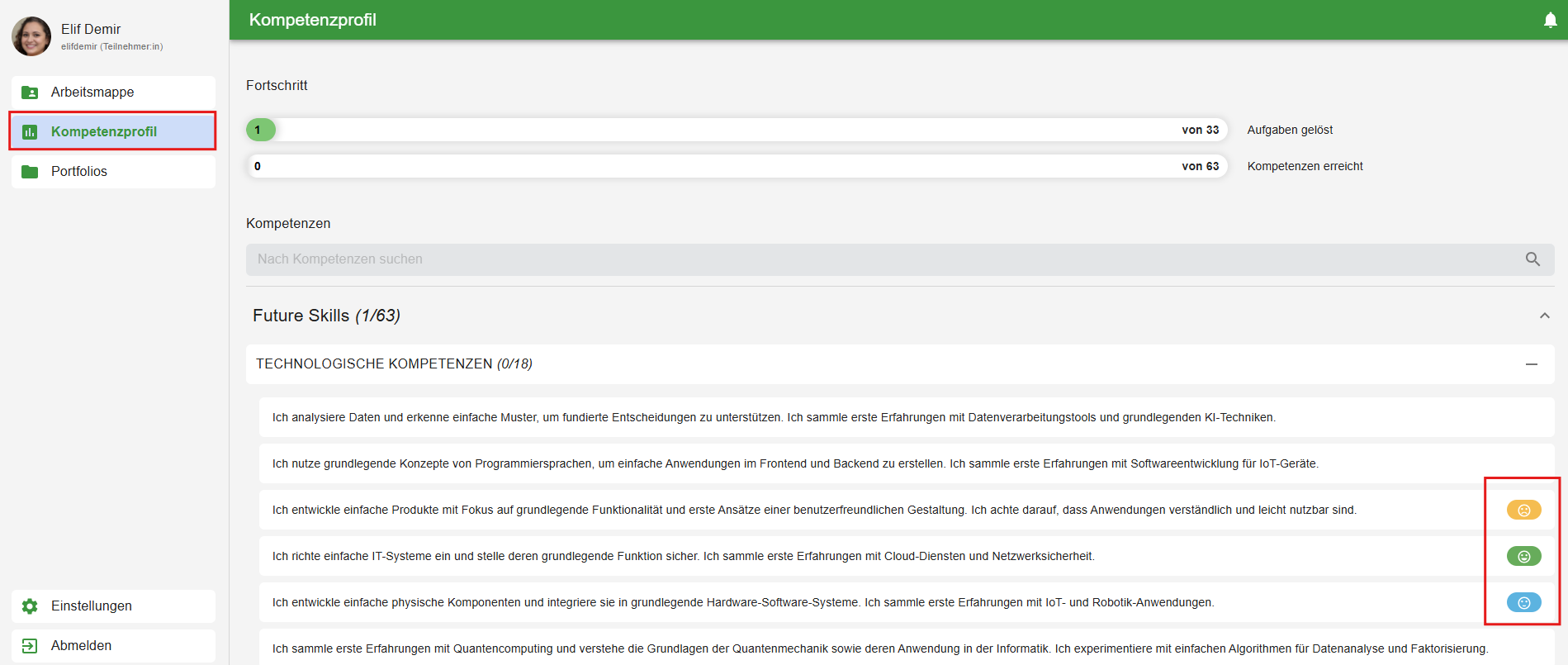Click the Aufgaben gelöst progress bar
Viewport: 1568px width, 665px height.
click(x=737, y=130)
